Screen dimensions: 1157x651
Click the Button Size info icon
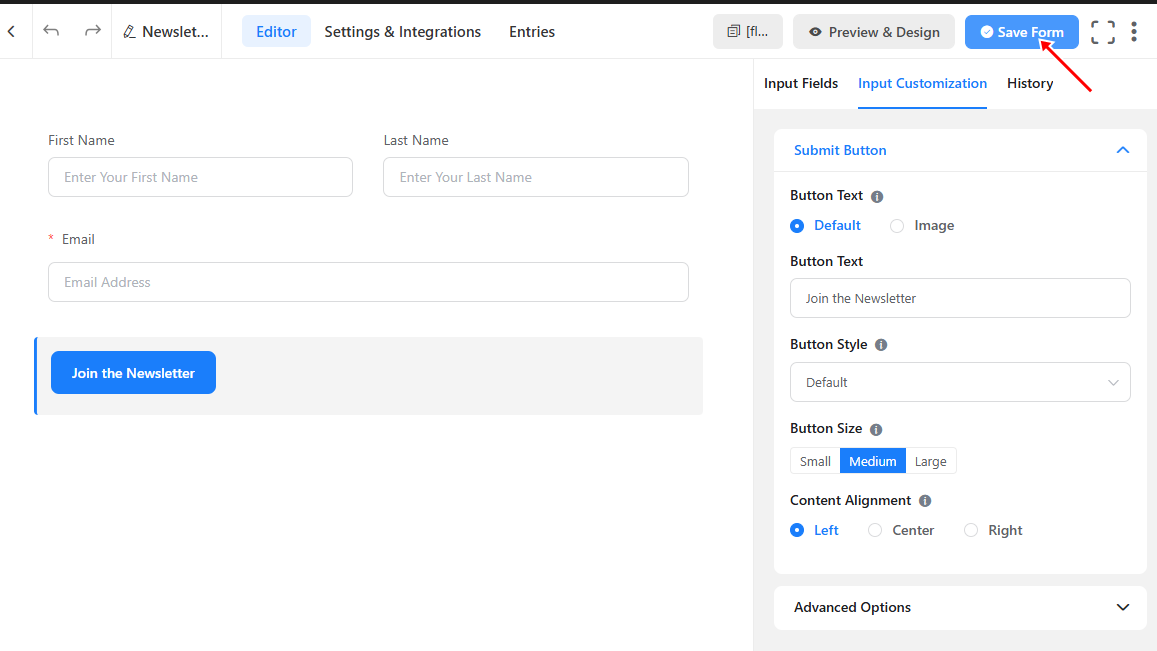[x=876, y=430]
